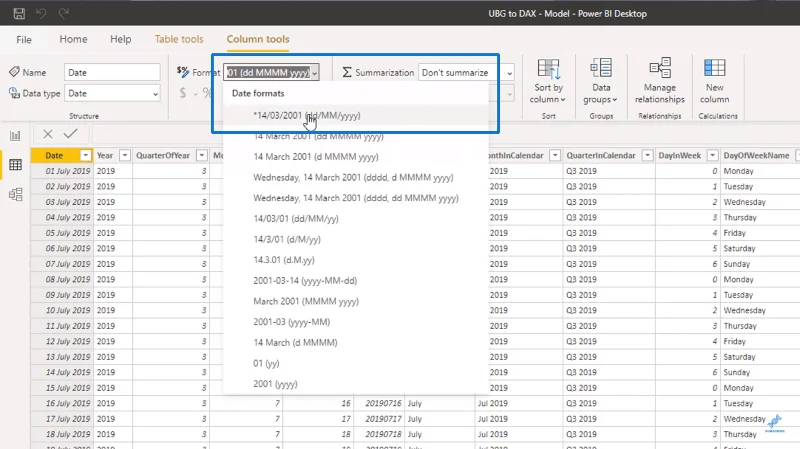Screen dimensions: 800x449
Task: Open filter dropdown on MonthInCalendar column
Action: click(555, 155)
